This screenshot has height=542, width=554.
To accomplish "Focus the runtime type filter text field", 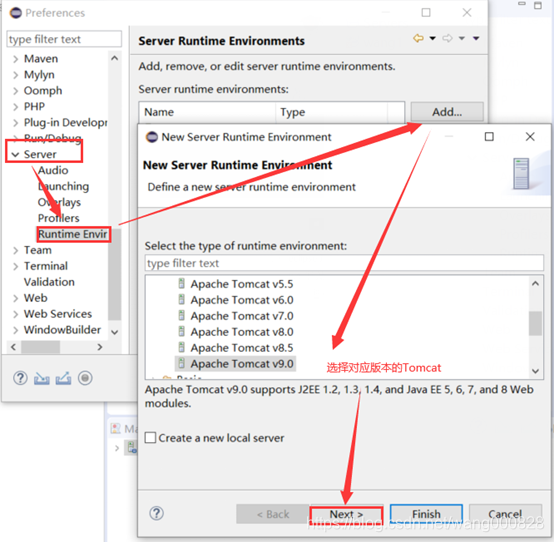I will (x=344, y=263).
